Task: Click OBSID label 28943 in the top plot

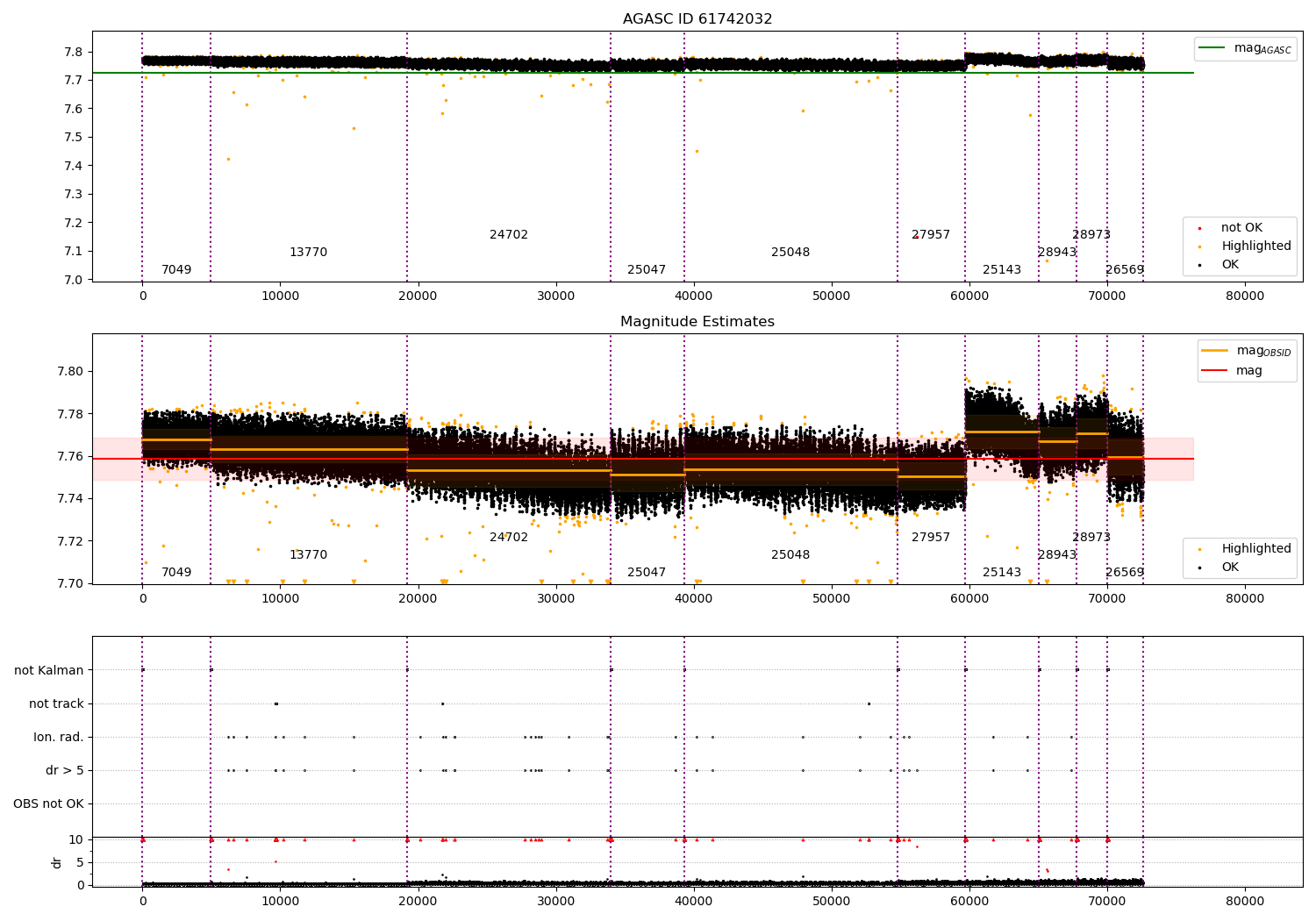Action: pos(1057,253)
